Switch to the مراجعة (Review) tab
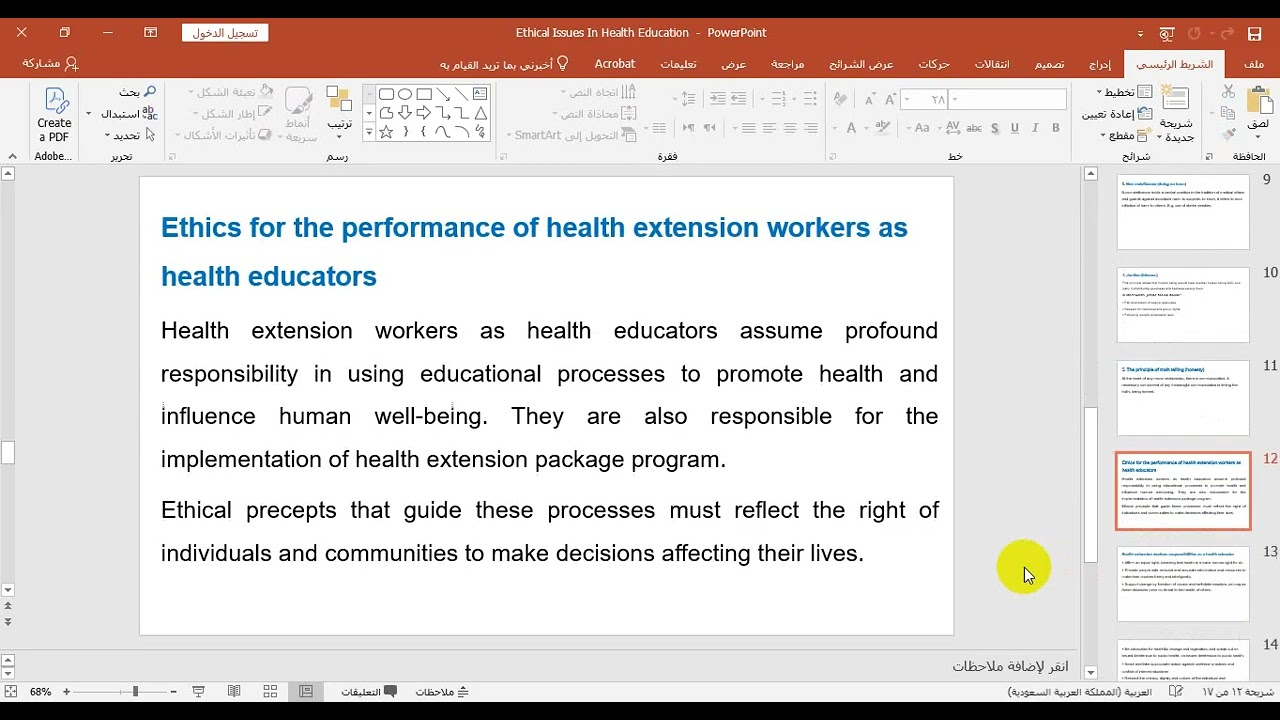Image resolution: width=1280 pixels, height=720 pixels. pos(787,64)
